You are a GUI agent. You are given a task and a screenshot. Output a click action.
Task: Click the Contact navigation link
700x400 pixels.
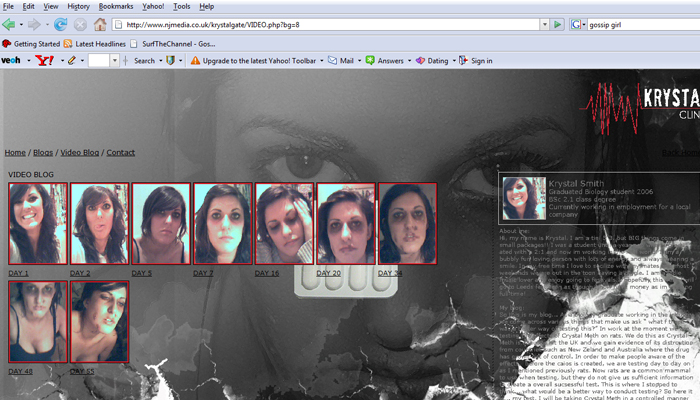(x=121, y=152)
